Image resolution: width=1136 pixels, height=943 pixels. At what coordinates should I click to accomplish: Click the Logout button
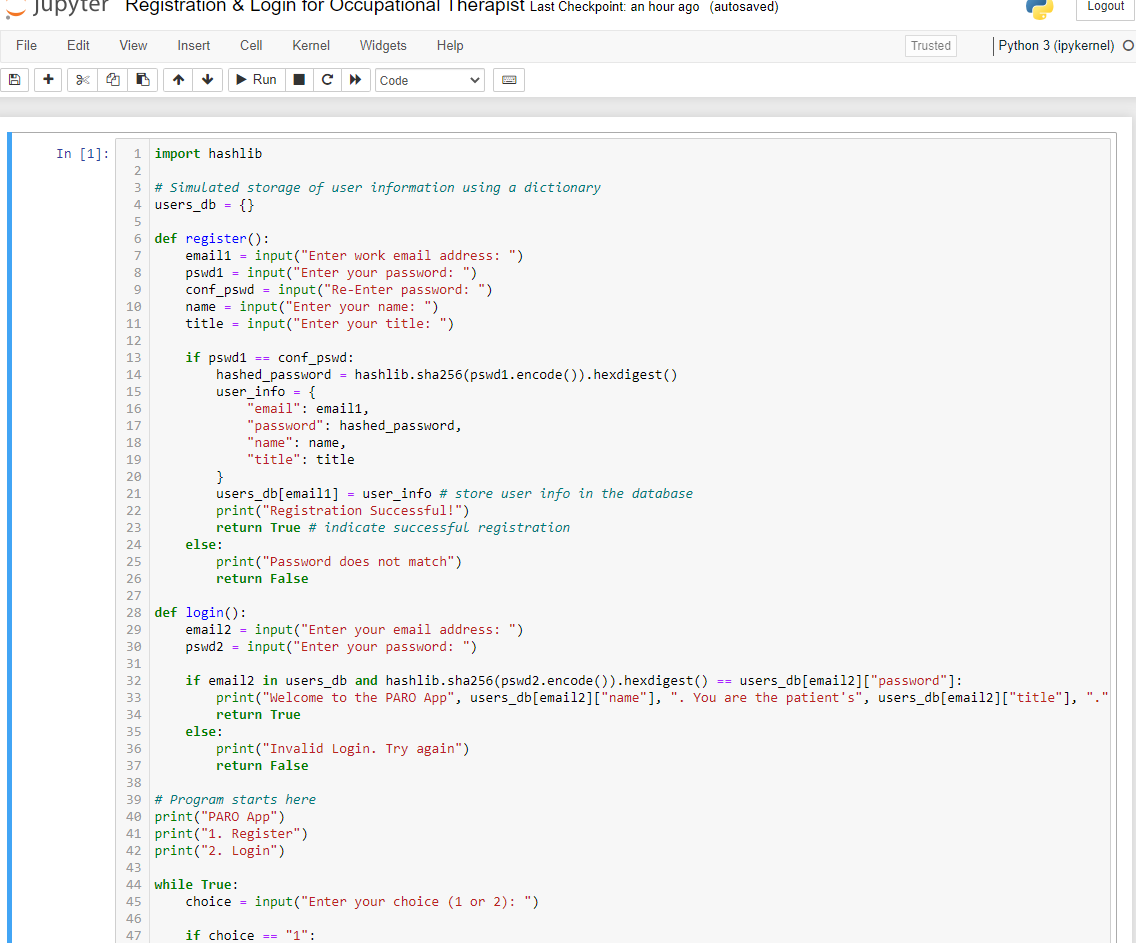(1106, 7)
